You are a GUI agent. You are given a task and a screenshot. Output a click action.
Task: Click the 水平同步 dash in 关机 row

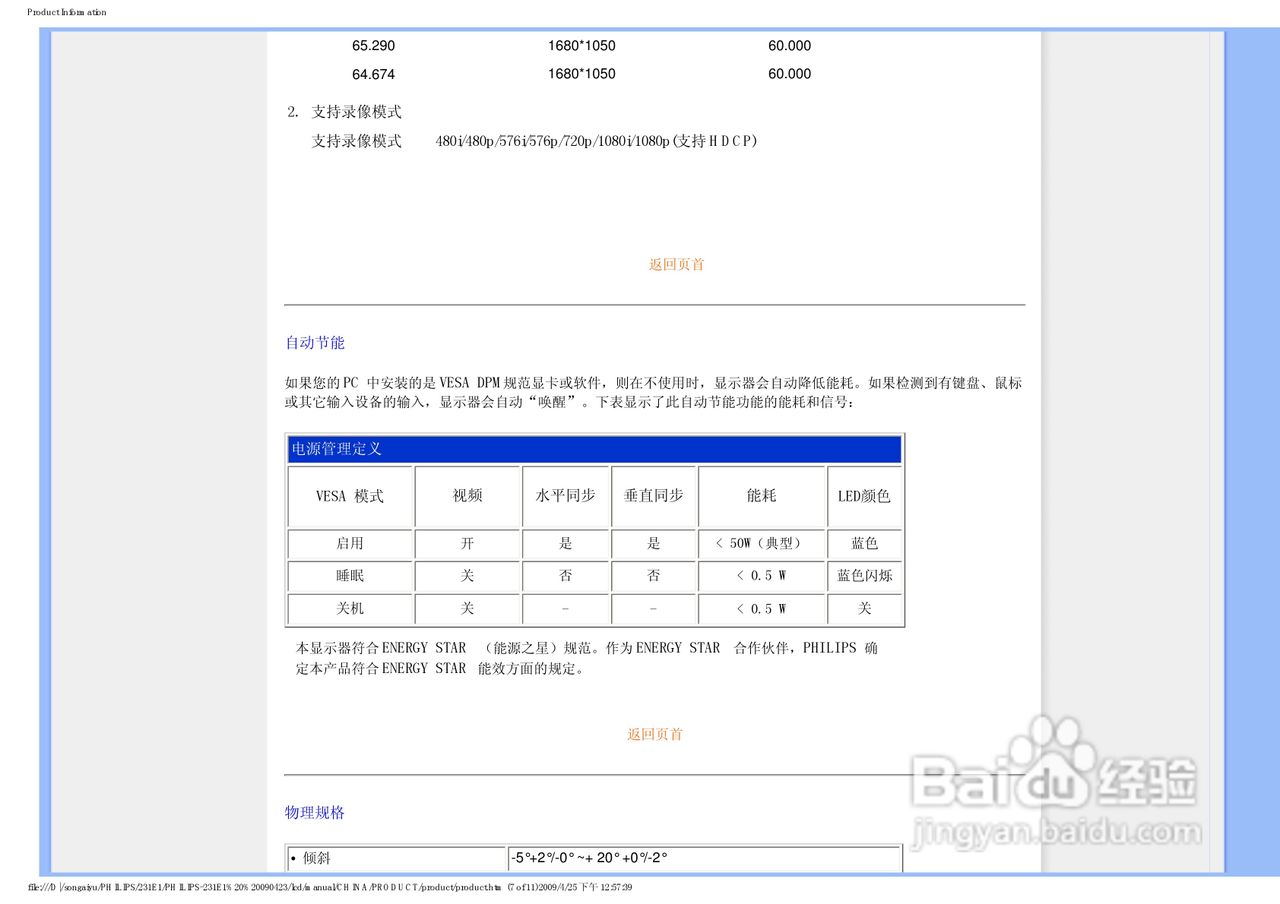(565, 609)
